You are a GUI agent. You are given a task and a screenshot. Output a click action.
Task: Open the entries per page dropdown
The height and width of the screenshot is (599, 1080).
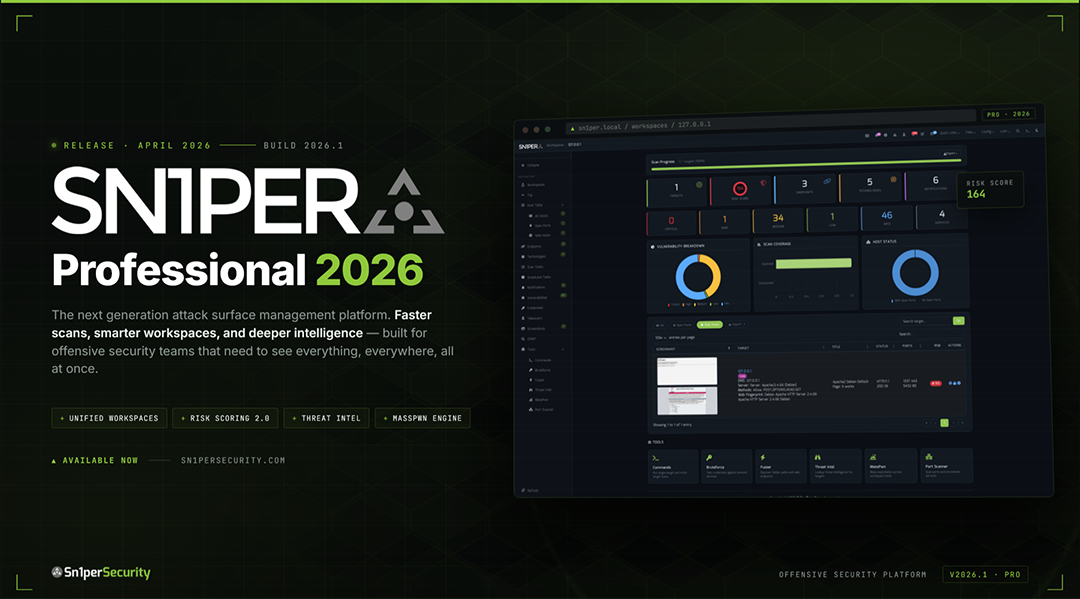pos(662,337)
